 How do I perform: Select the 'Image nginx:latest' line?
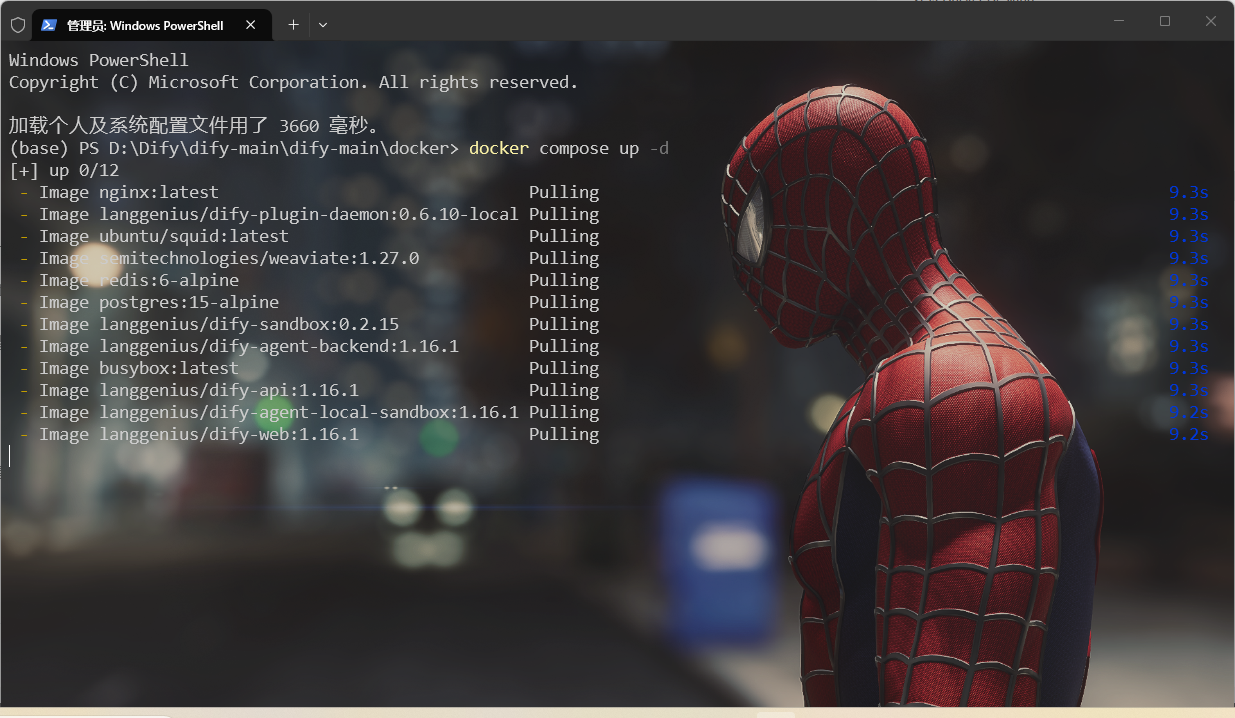614,192
